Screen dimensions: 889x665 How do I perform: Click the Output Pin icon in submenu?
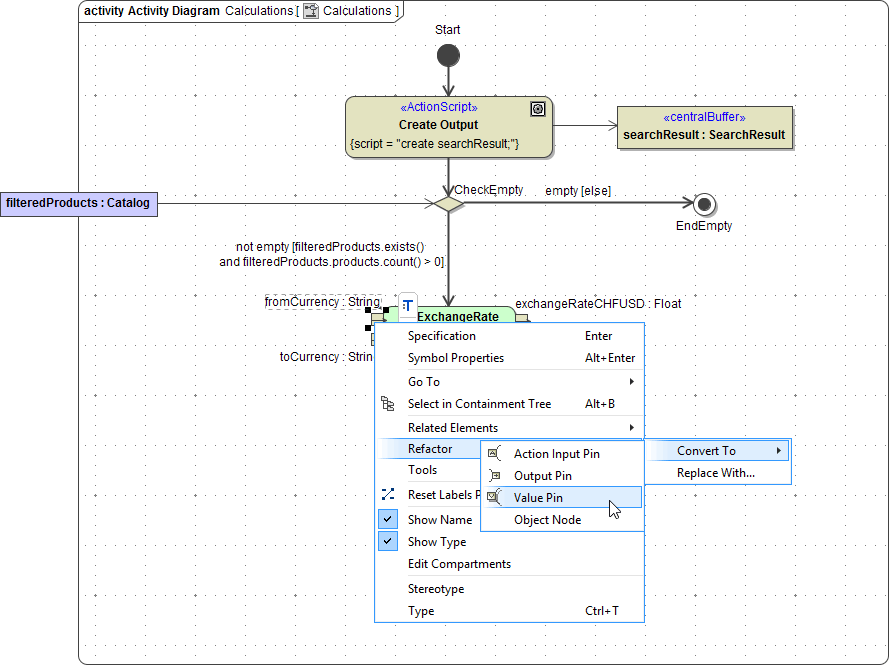493,476
